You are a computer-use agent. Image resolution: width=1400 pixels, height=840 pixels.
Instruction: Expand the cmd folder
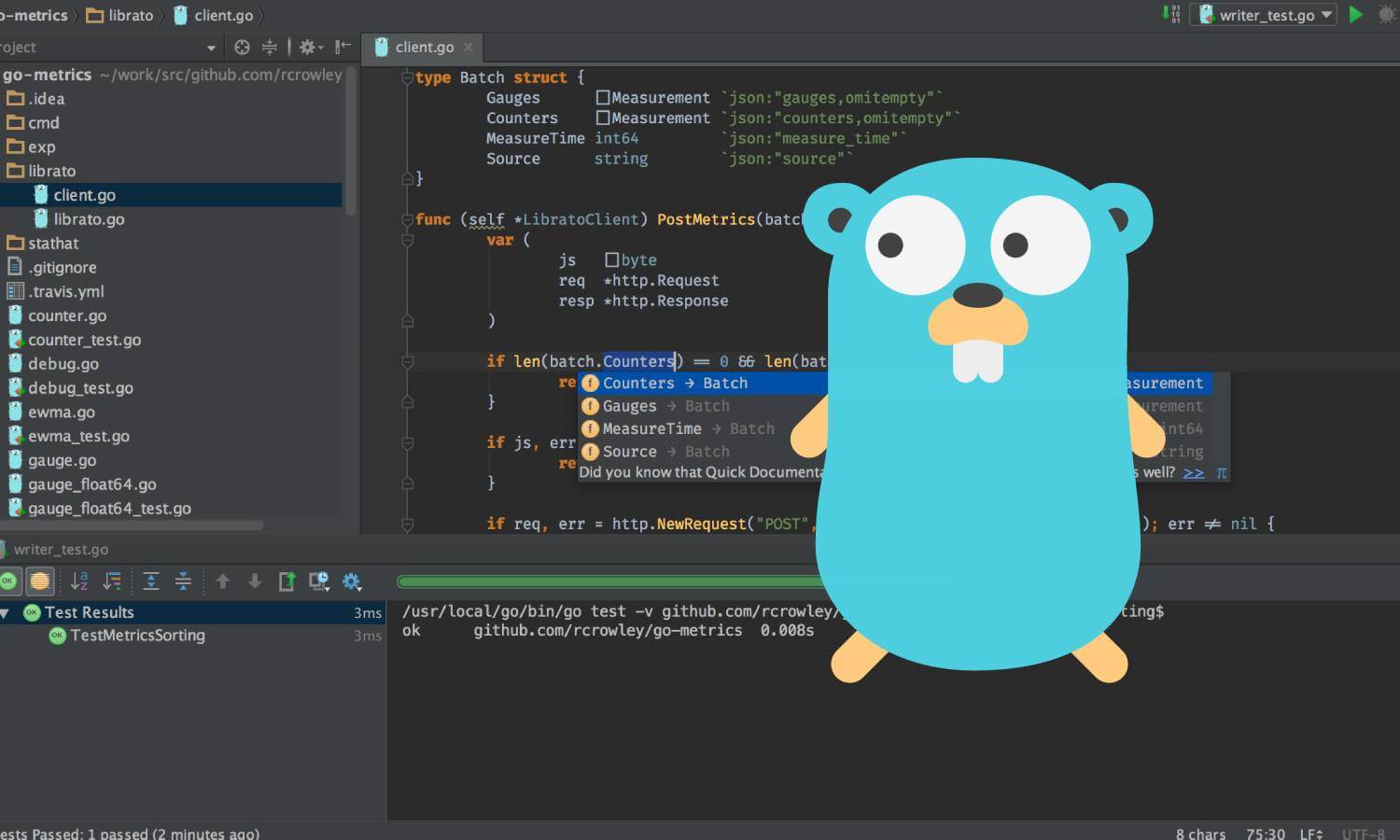pos(33,122)
